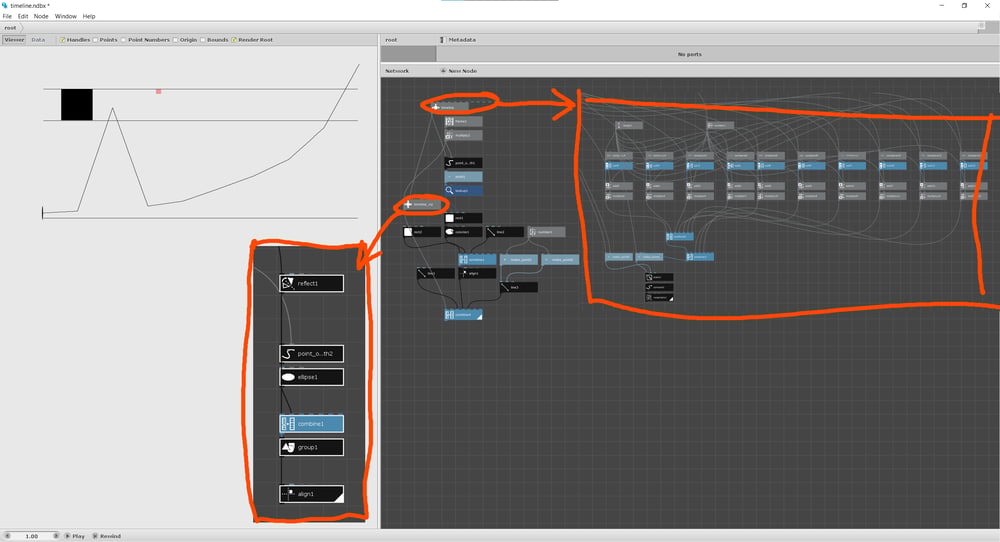The width and height of the screenshot is (1000, 542).
Task: Select the circled timeline_cry node
Action: [422, 204]
